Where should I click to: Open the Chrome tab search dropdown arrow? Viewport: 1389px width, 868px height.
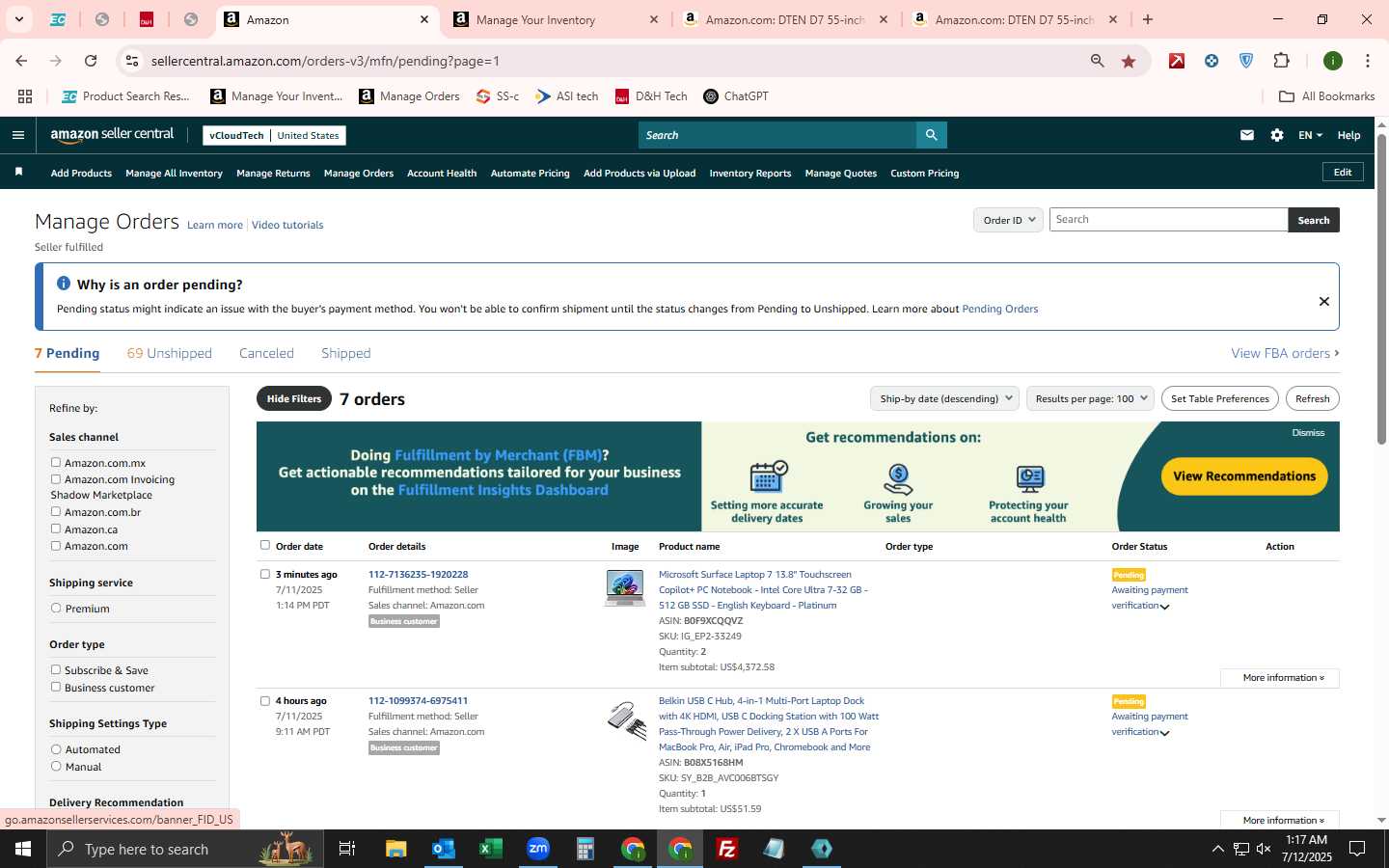(18, 19)
